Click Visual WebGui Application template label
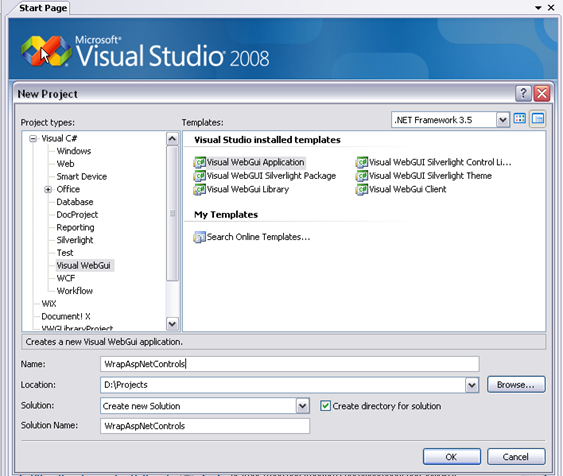Screen dimensions: 563x476 (x=255, y=163)
